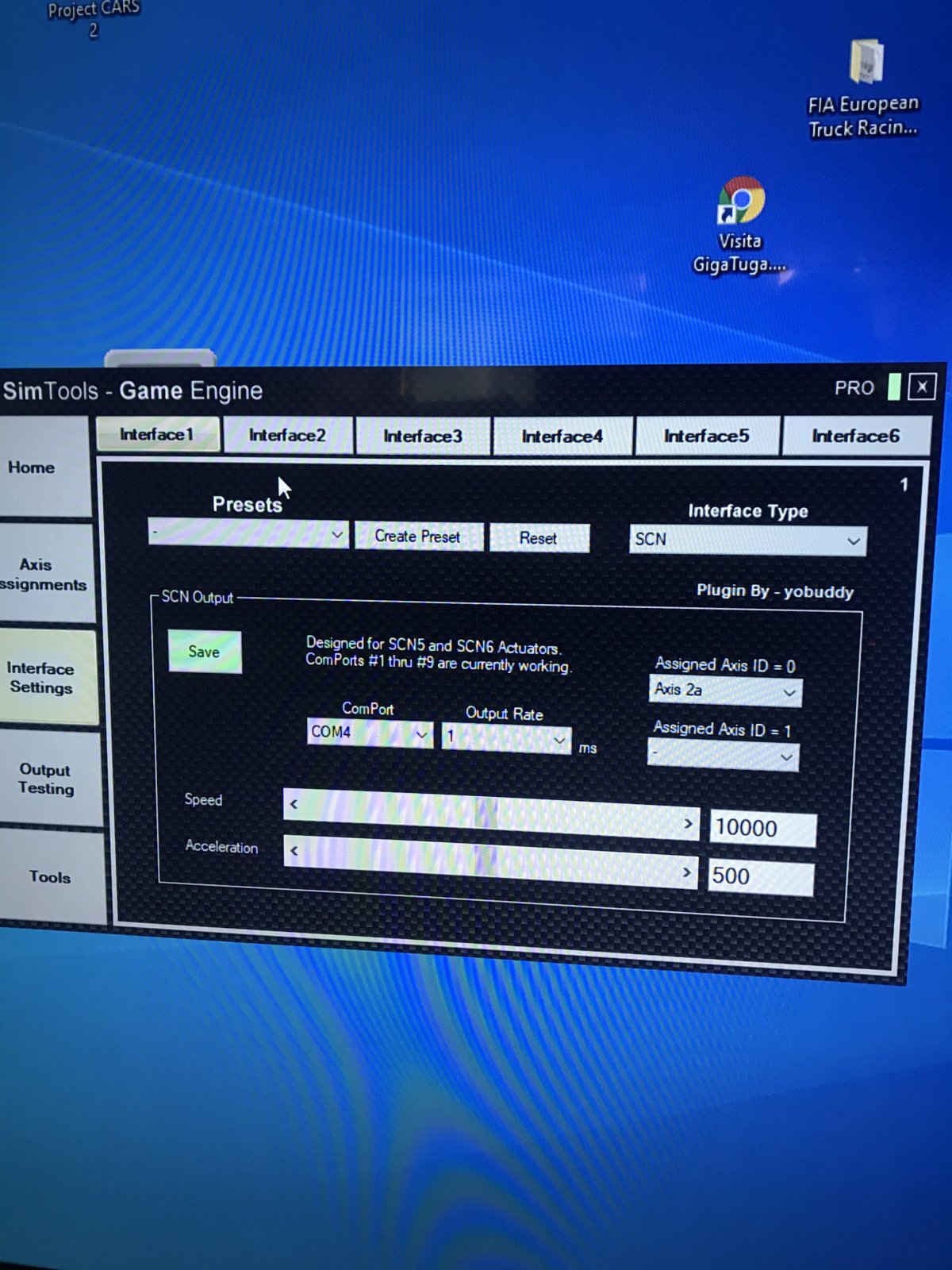Open the Interface Settings section
This screenshot has width=952, height=1270.
click(48, 677)
